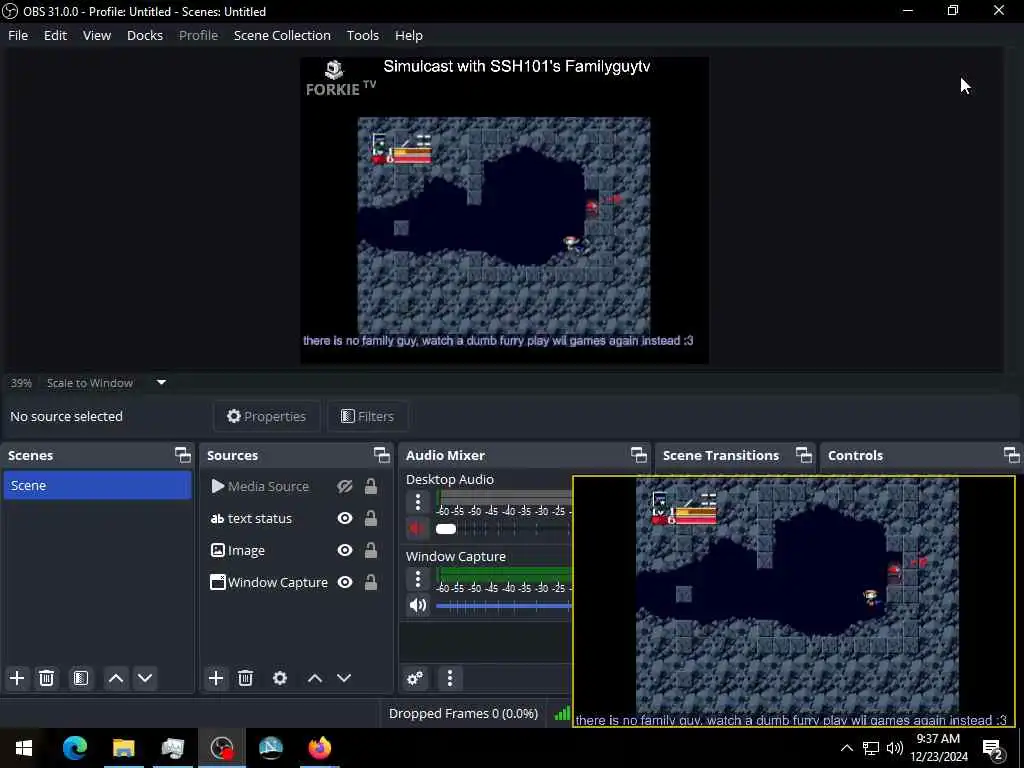
Task: Remove the selected scene
Action: pyautogui.click(x=46, y=678)
